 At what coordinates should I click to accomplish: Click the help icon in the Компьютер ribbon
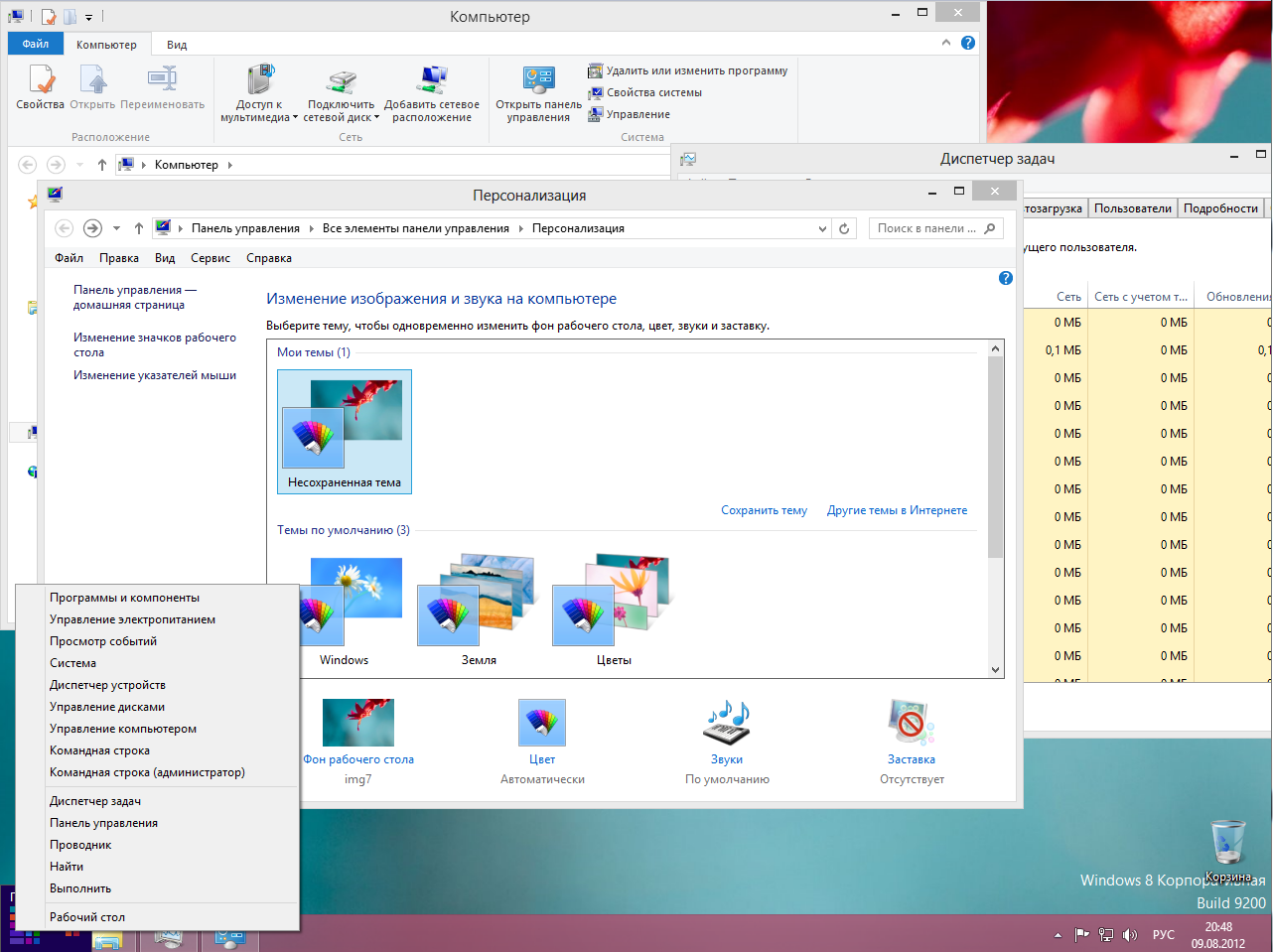pyautogui.click(x=968, y=43)
